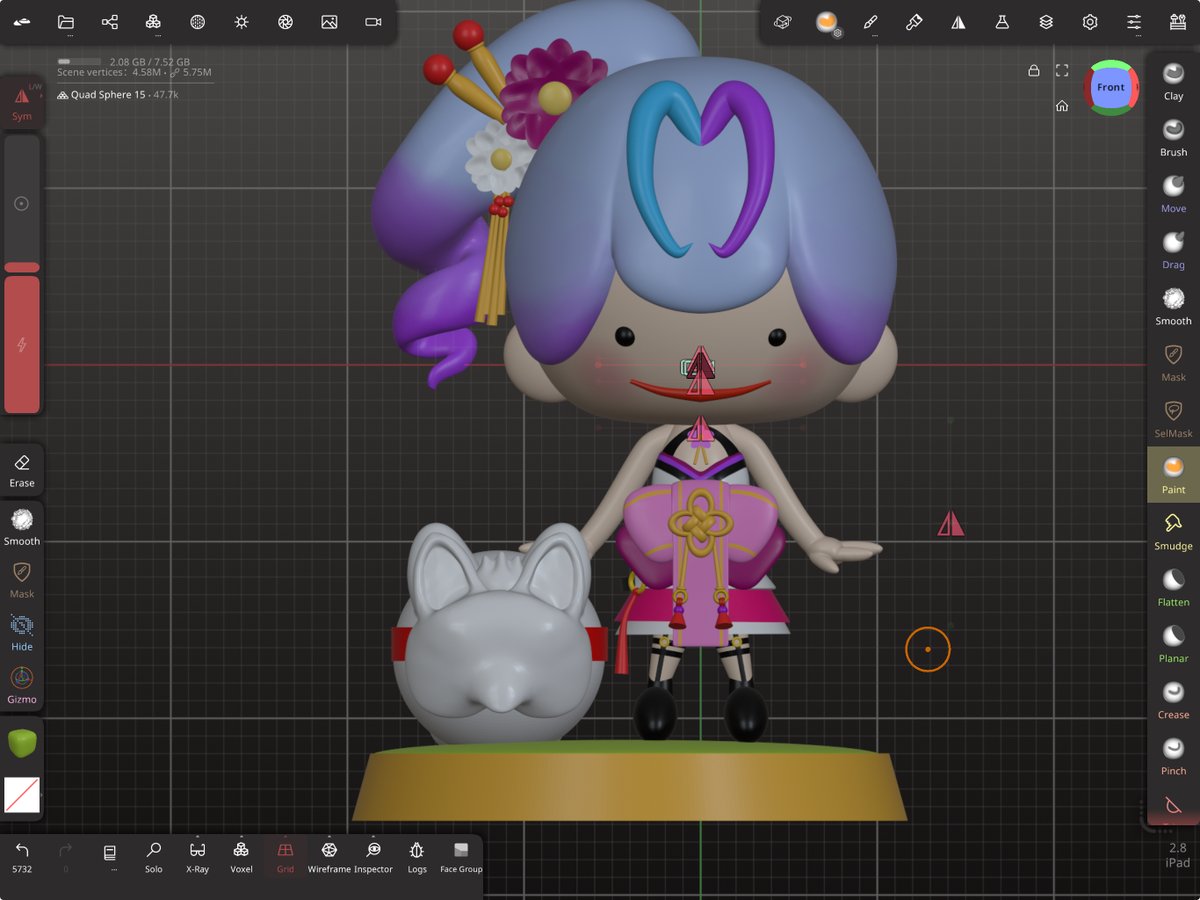Image resolution: width=1200 pixels, height=900 pixels.
Task: Open the flask icon menu
Action: tap(1002, 22)
